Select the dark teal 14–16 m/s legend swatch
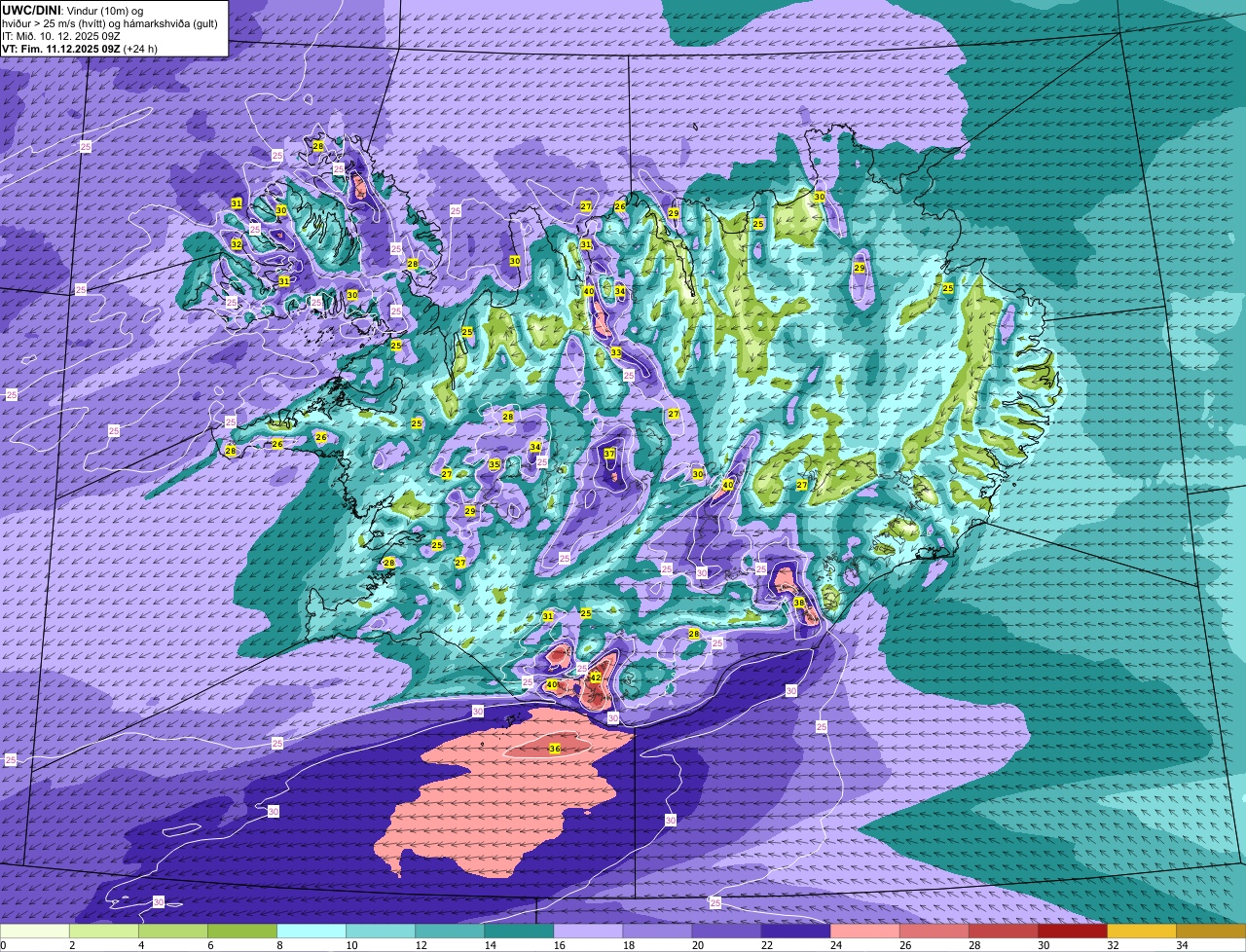The height and width of the screenshot is (952, 1246). (x=519, y=932)
